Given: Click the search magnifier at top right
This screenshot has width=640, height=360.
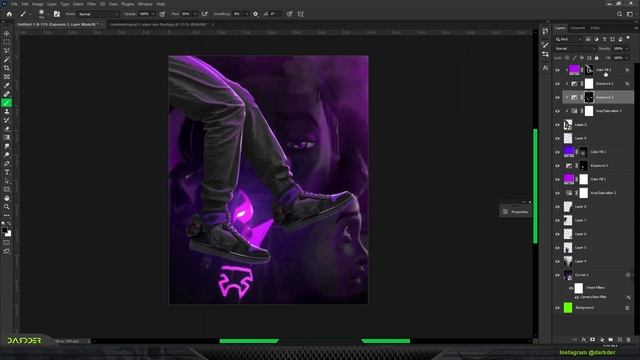Looking at the screenshot, I should (x=619, y=14).
